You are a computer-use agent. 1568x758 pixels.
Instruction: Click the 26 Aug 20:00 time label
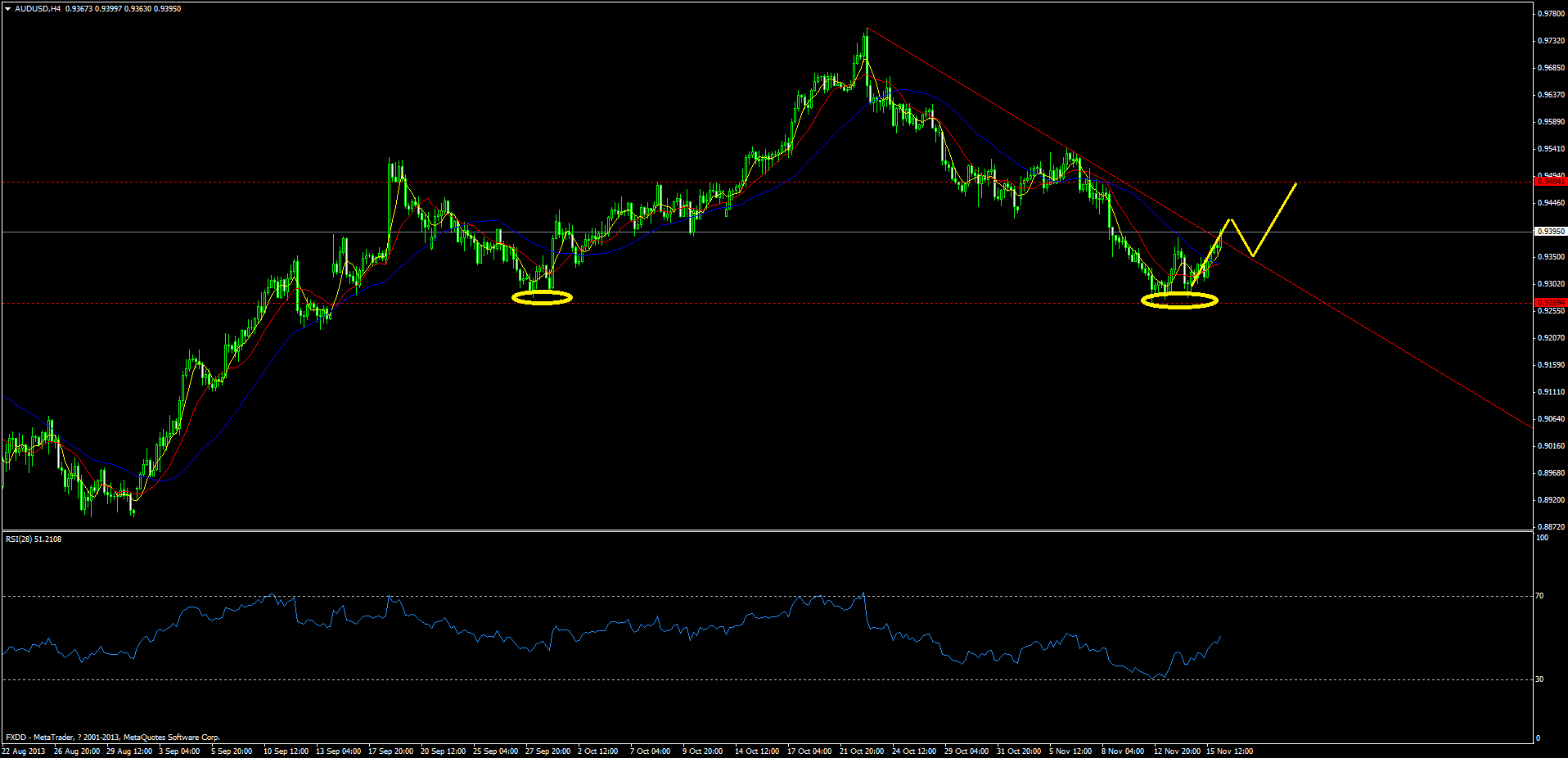(x=77, y=751)
